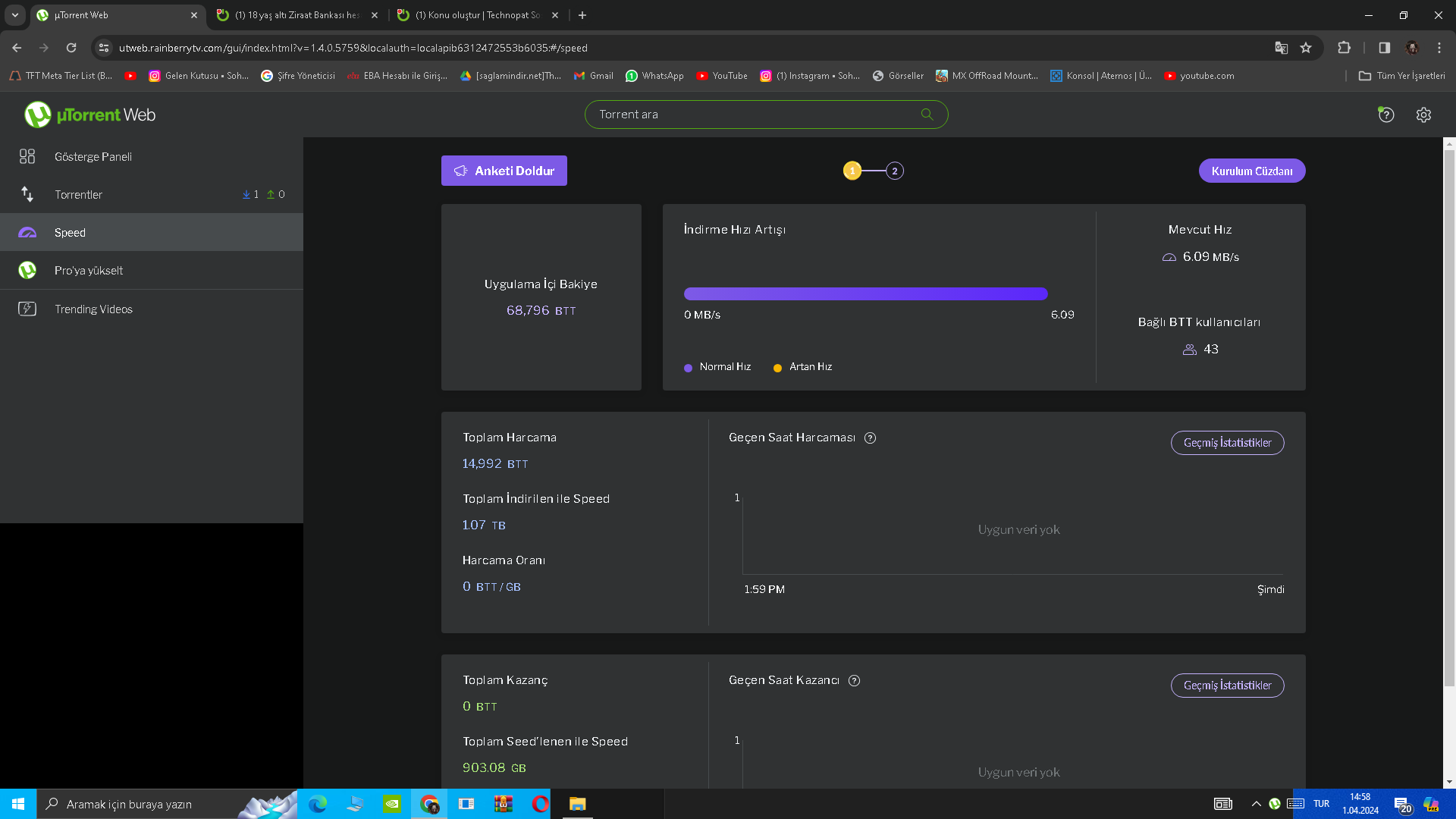1456x819 pixels.
Task: Open Trending Videos from sidebar
Action: click(93, 309)
